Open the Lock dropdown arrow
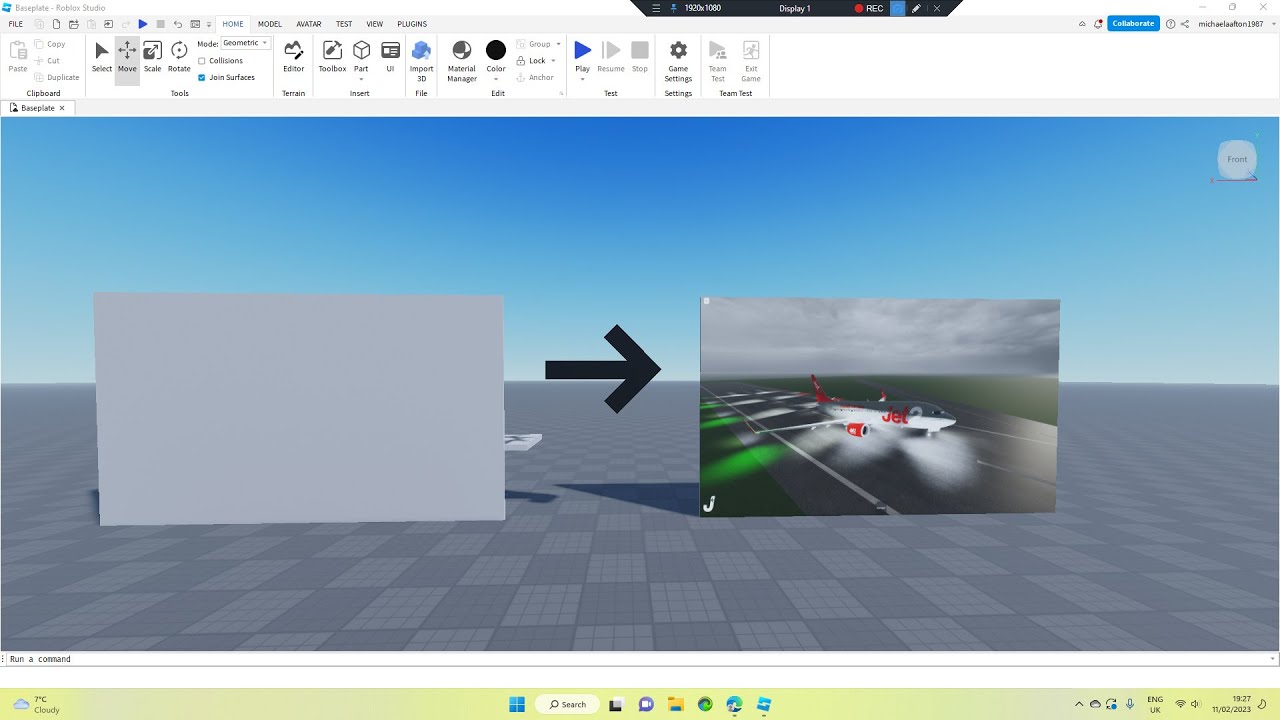The image size is (1280, 720). 553,61
